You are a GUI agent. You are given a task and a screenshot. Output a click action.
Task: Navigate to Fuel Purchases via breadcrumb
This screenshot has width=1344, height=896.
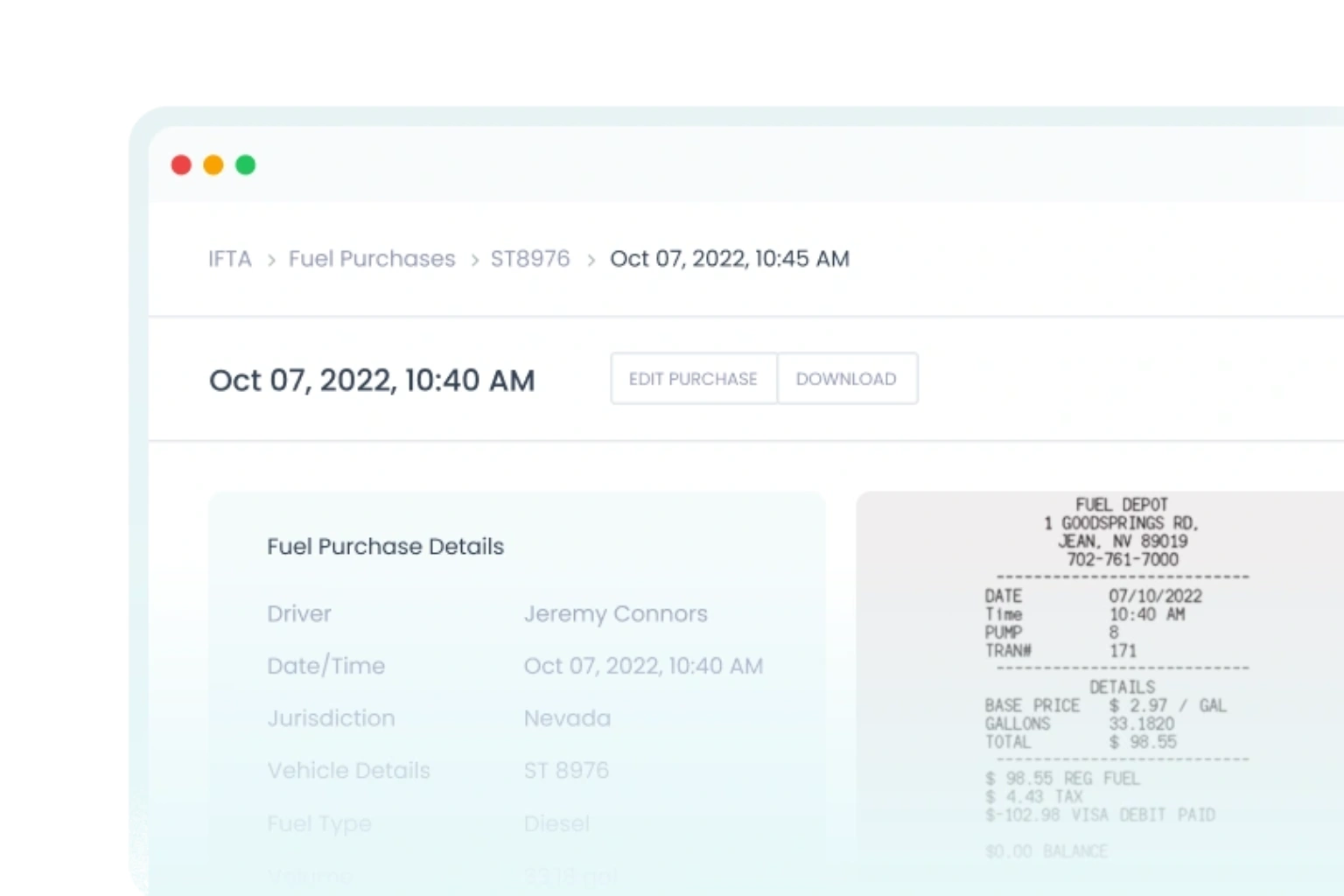(x=372, y=259)
